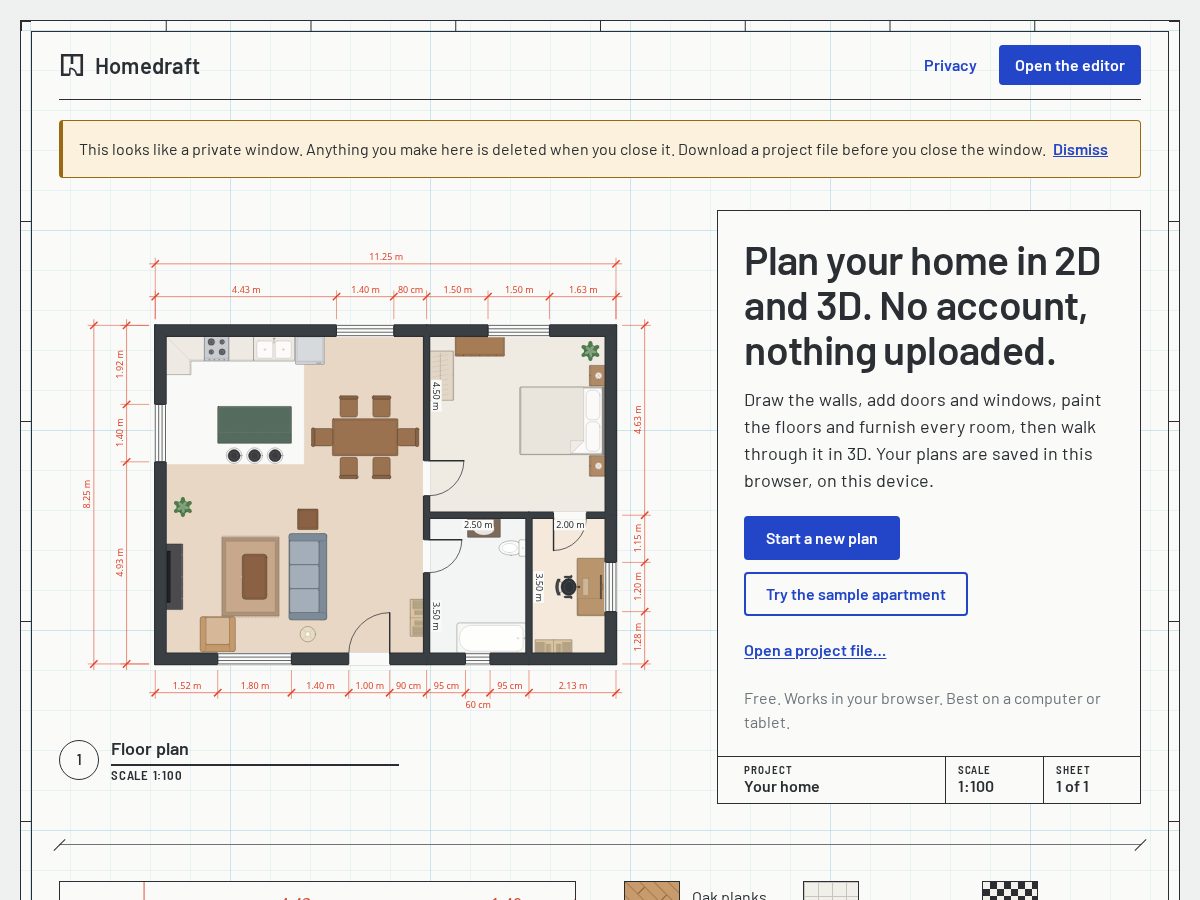The width and height of the screenshot is (1200, 900).
Task: Click the Free. Works in your browser note
Action: click(922, 711)
